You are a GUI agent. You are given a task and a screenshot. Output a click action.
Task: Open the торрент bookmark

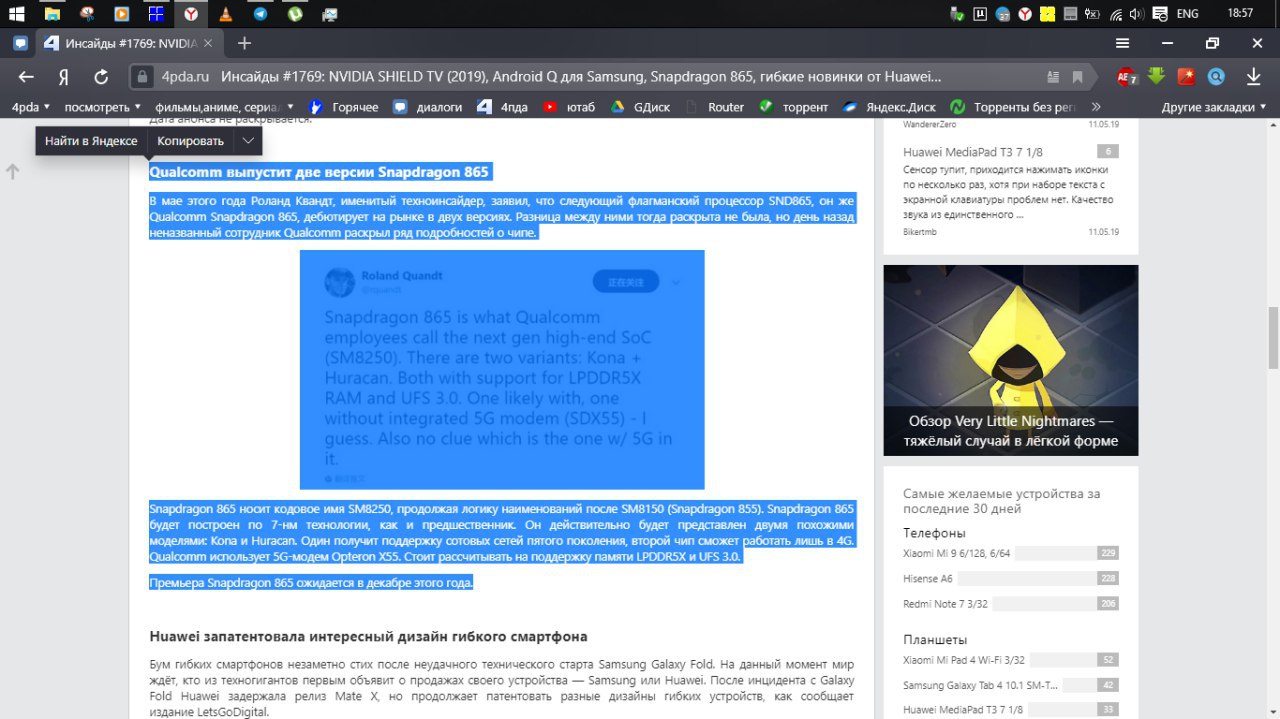pos(794,107)
